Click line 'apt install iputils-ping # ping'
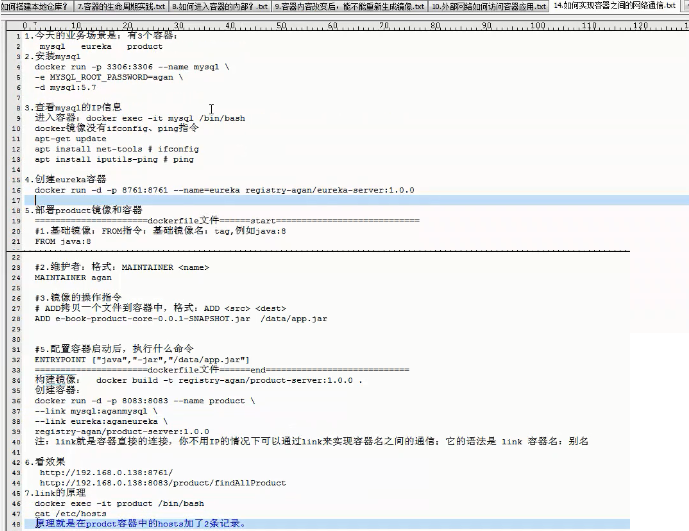 point(114,160)
